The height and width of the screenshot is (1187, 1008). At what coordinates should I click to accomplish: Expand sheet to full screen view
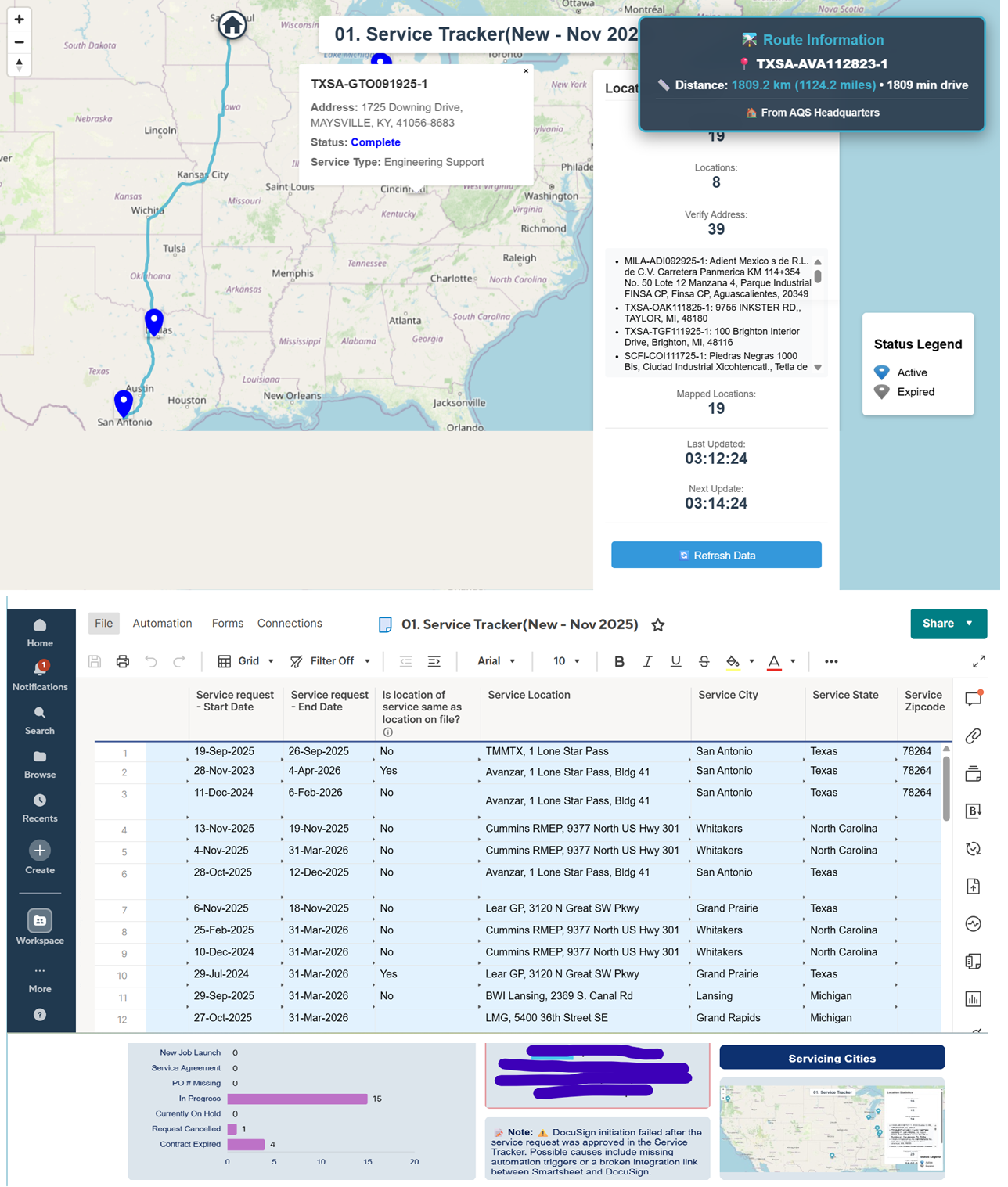(x=978, y=661)
